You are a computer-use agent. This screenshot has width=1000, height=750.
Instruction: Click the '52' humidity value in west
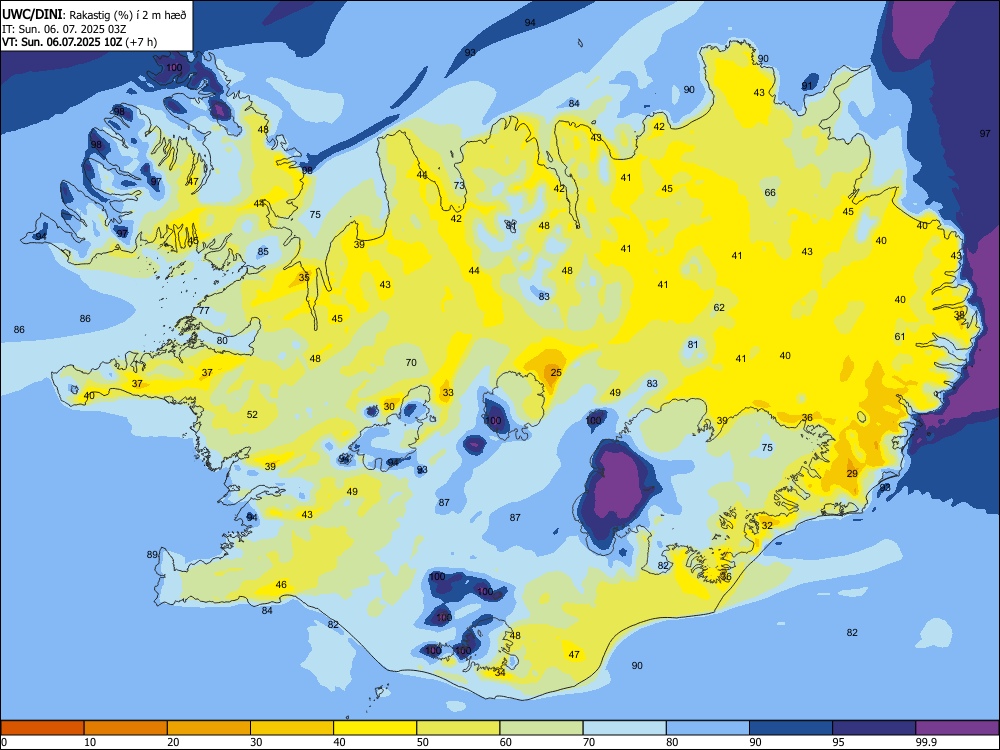(252, 415)
